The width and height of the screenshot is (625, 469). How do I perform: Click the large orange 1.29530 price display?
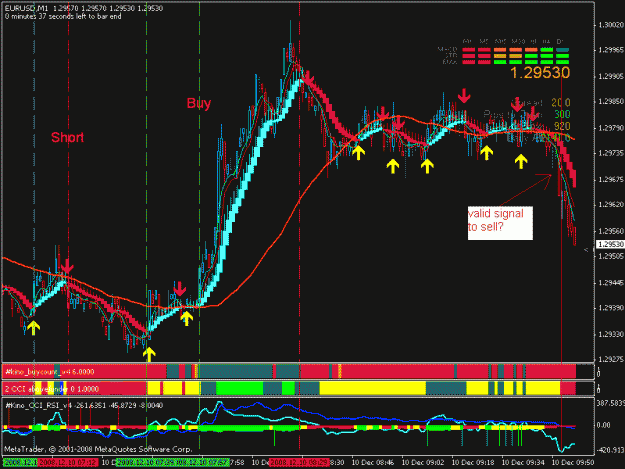click(540, 73)
